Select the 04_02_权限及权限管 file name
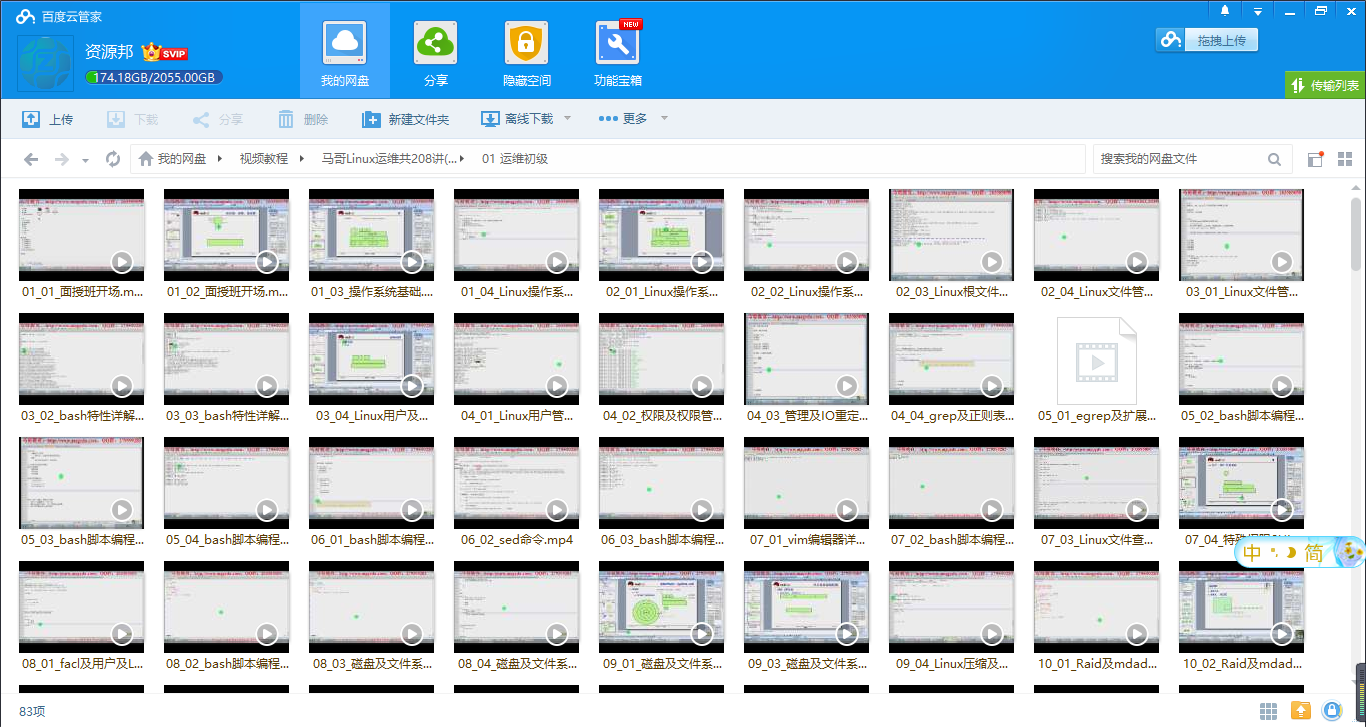Viewport: 1366px width, 727px height. coord(662,416)
